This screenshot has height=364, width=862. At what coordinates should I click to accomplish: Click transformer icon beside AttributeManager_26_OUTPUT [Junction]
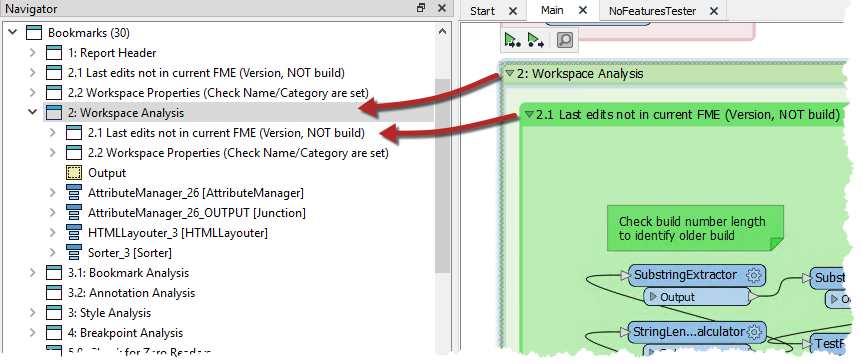[x=74, y=213]
